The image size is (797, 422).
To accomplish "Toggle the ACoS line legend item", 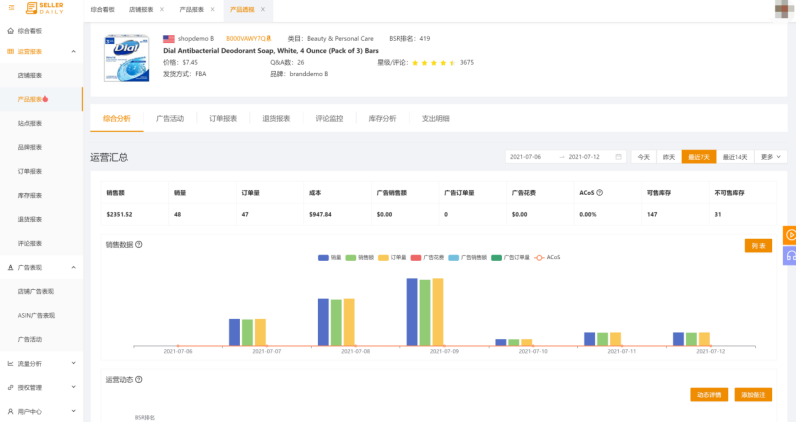I will tap(546, 257).
